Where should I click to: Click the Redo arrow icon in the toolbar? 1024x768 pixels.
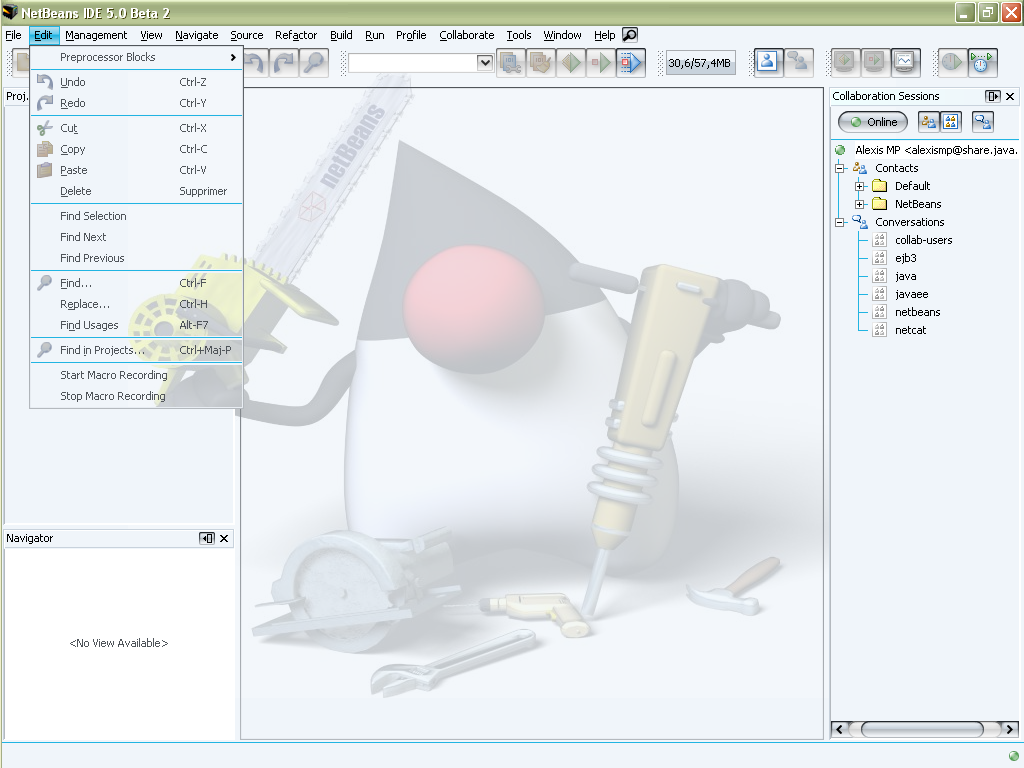(x=285, y=63)
